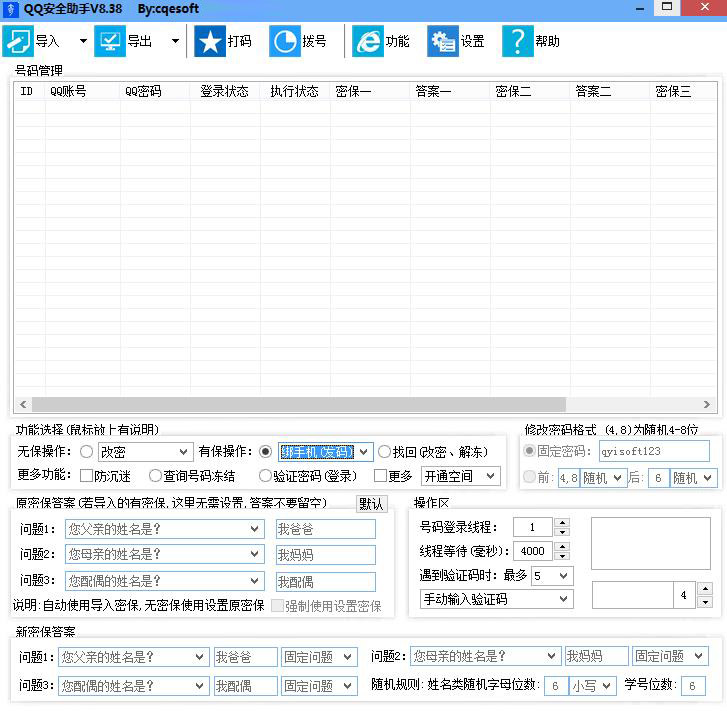Screen dimensions: 727x711
Task: Click the 打码 star icon
Action: tap(210, 41)
